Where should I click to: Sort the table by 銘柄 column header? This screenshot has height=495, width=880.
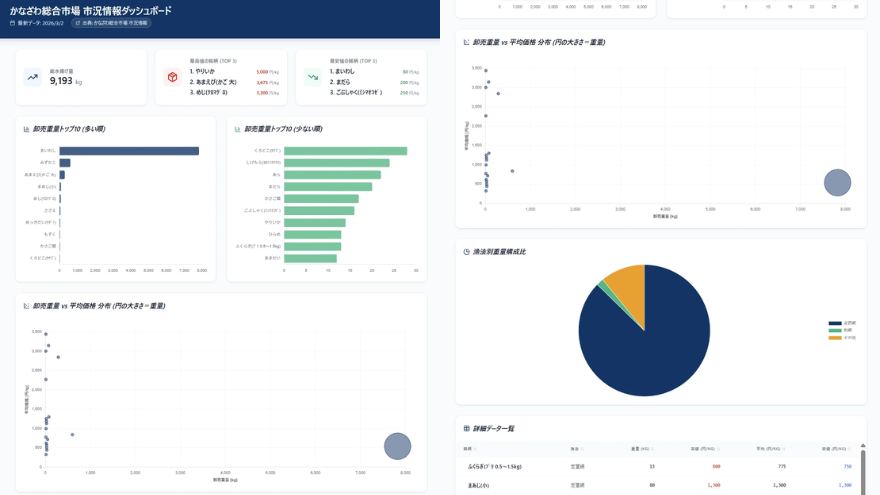tap(468, 449)
